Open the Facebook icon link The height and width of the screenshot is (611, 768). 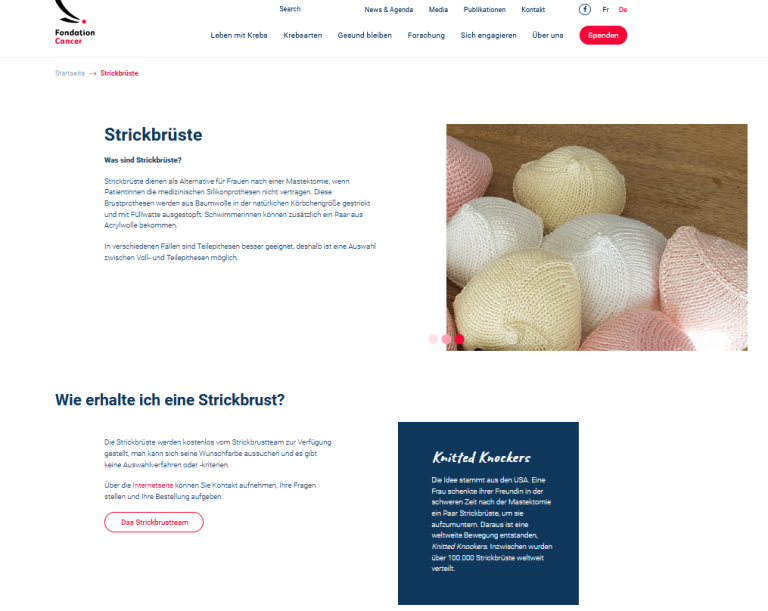coord(584,9)
